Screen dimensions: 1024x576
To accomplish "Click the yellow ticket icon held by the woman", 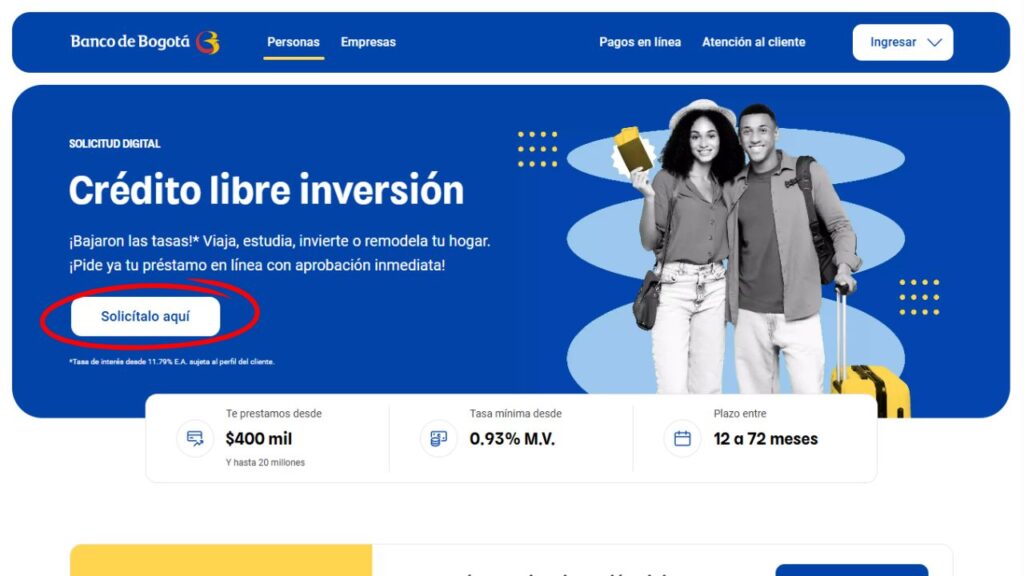I will pyautogui.click(x=632, y=151).
